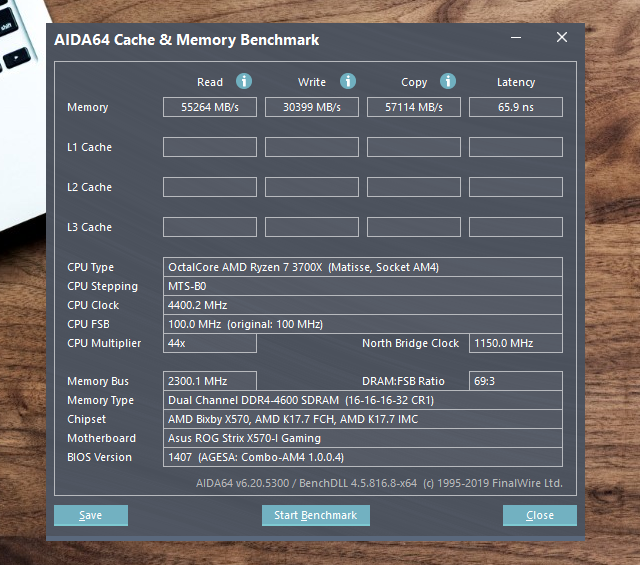Click the Copy column header
Image resolution: width=640 pixels, height=565 pixels.
pyautogui.click(x=414, y=82)
